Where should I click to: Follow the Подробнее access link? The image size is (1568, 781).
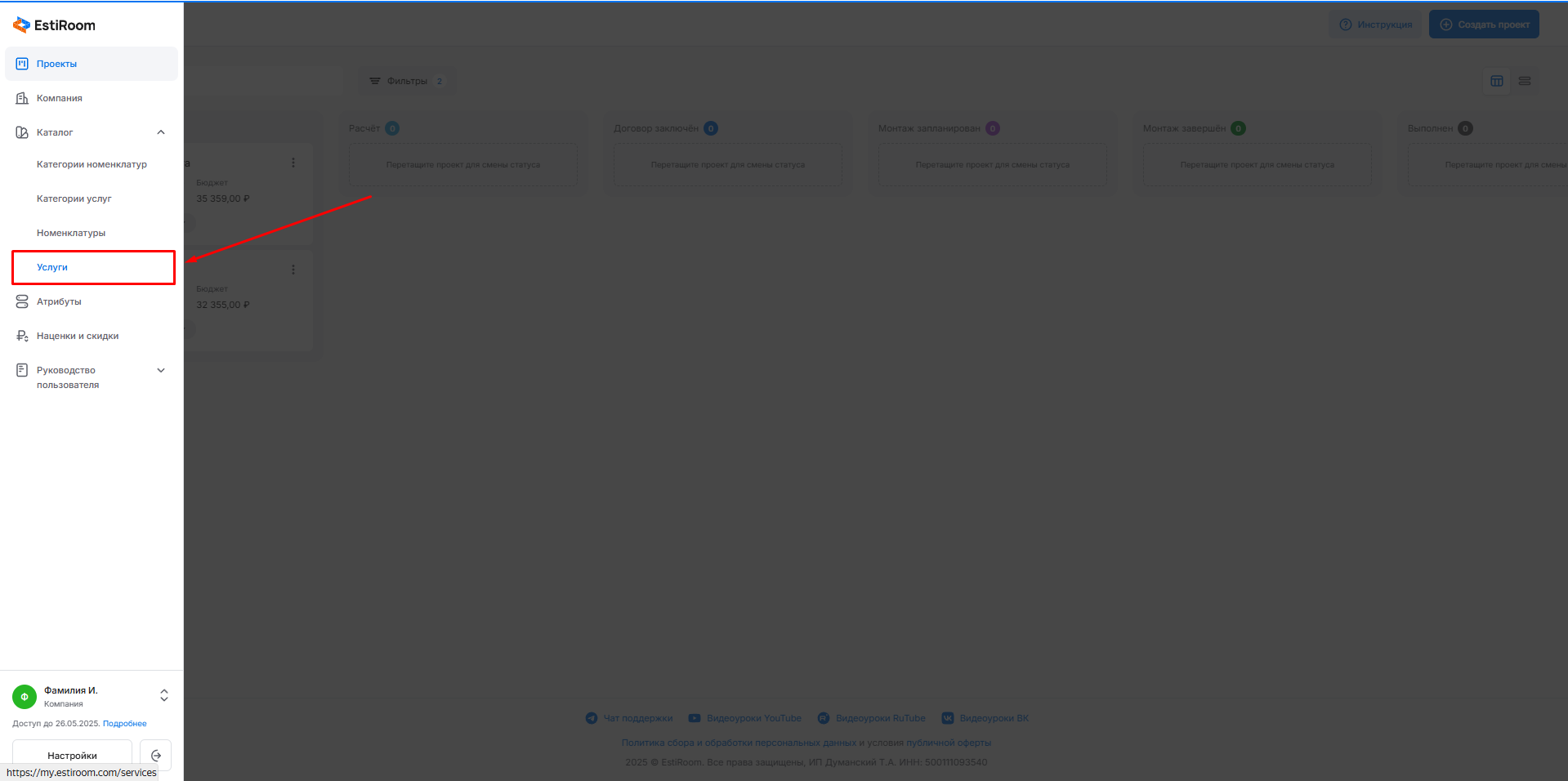pos(124,724)
